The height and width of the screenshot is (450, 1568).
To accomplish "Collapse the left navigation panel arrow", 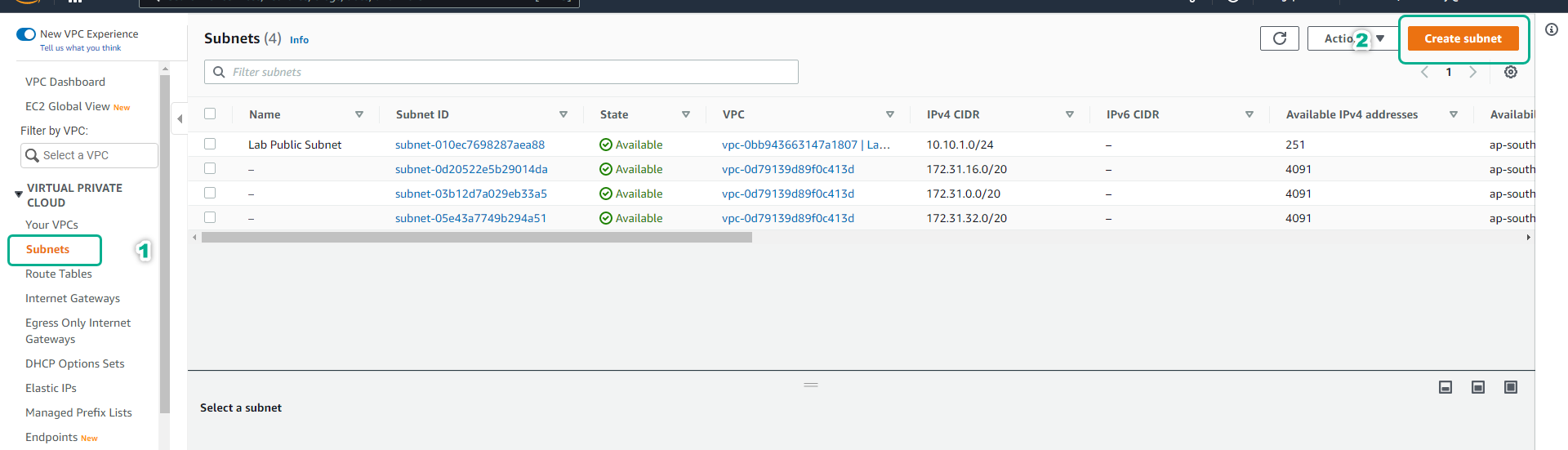I will 180,118.
